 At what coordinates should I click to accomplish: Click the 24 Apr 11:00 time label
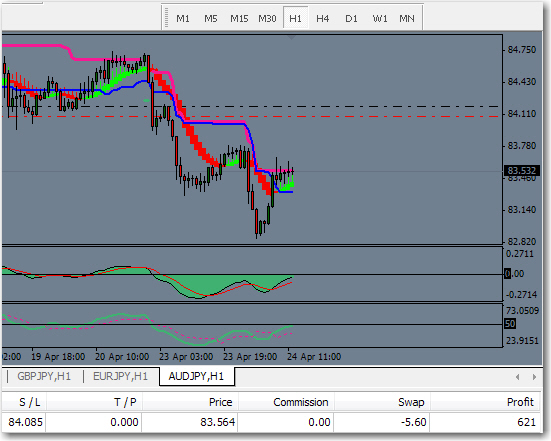pyautogui.click(x=314, y=357)
